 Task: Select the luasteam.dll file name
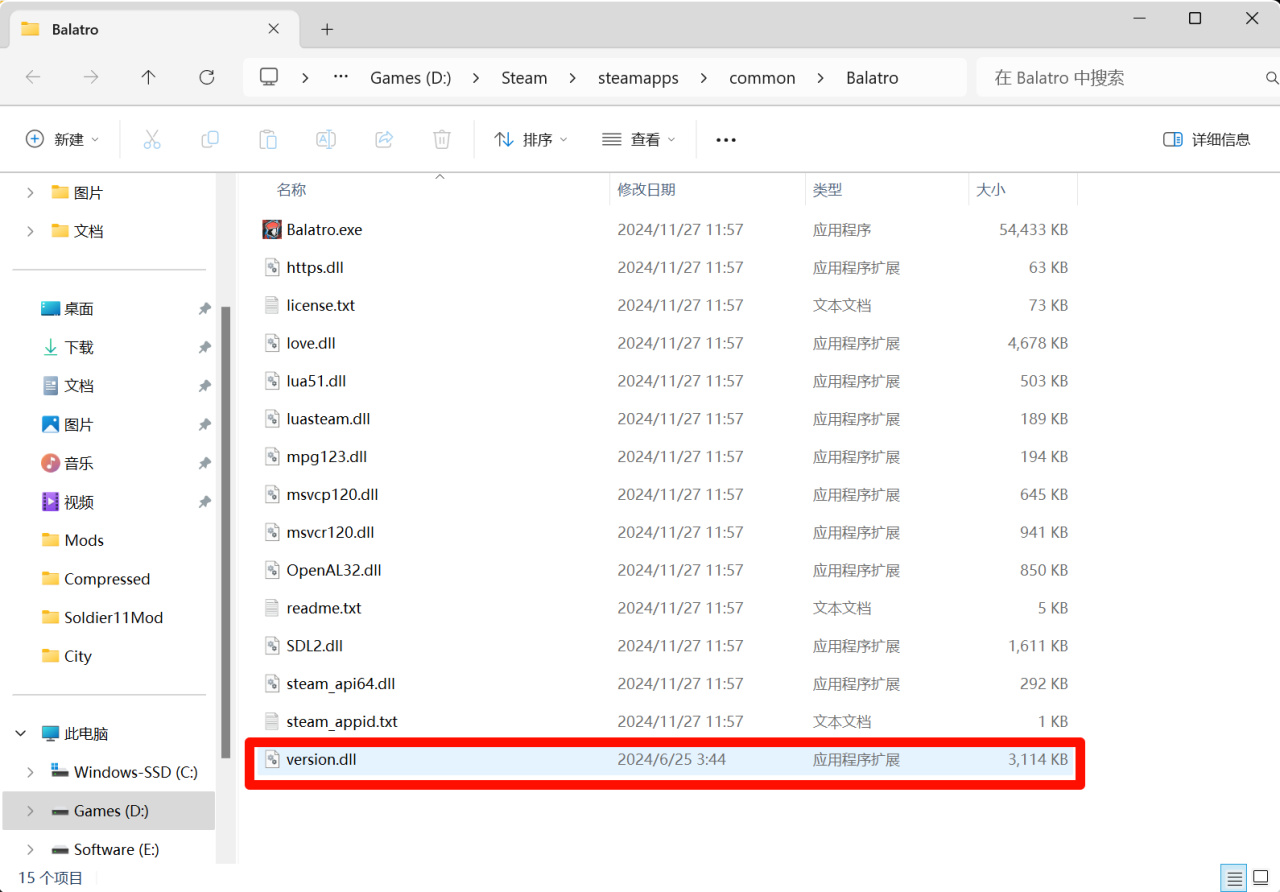pos(328,419)
